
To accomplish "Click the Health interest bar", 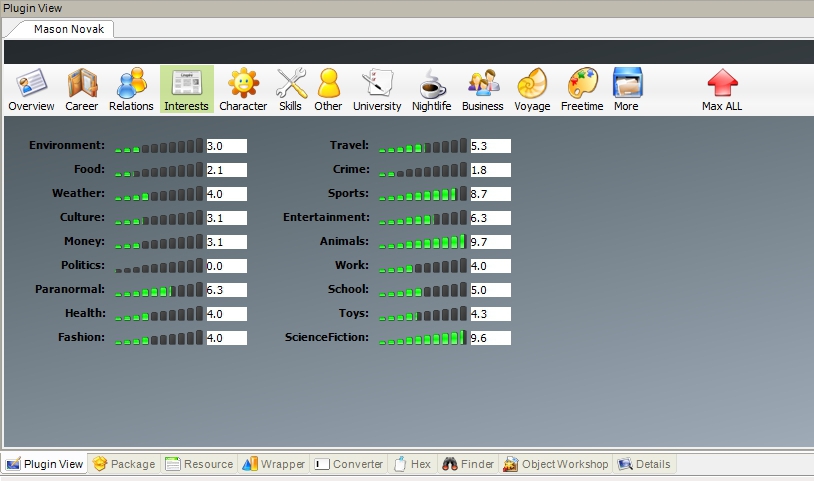I will coord(159,313).
